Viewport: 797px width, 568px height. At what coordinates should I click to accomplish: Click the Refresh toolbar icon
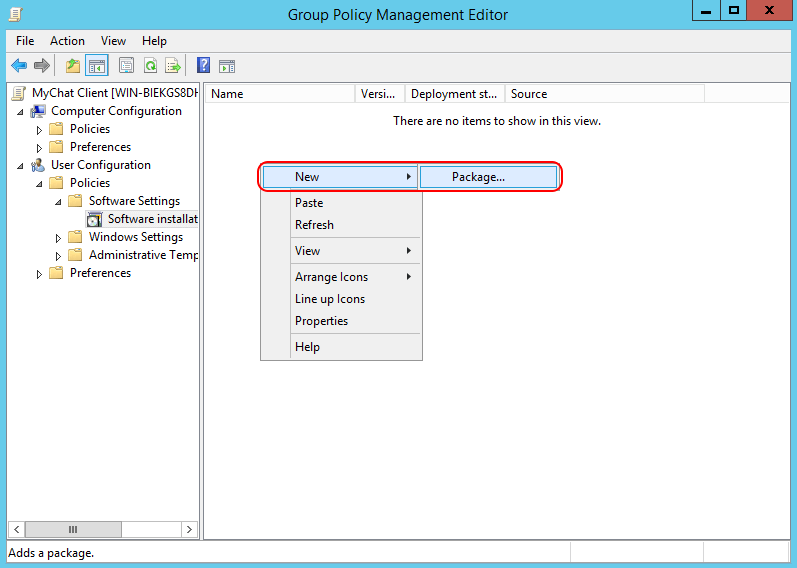(x=149, y=66)
